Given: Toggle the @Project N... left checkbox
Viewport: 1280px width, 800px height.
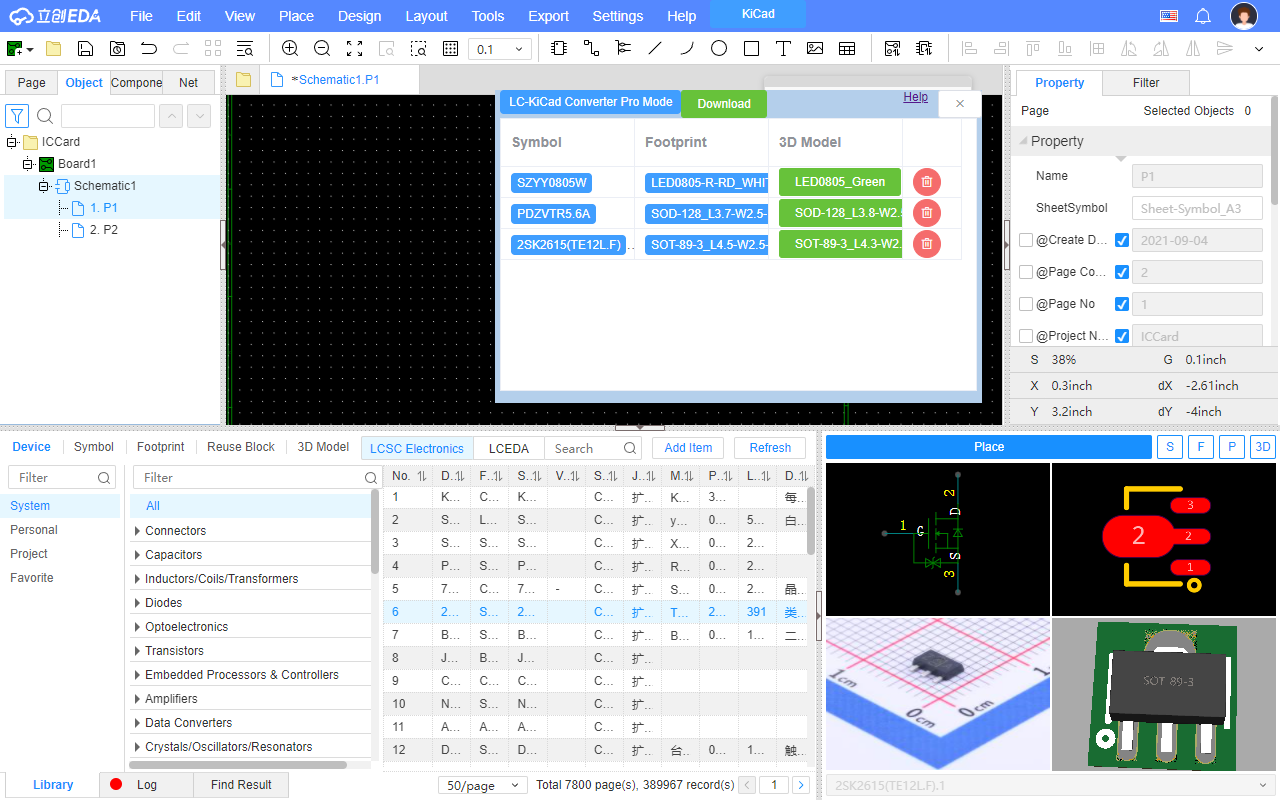Looking at the screenshot, I should point(1026,336).
